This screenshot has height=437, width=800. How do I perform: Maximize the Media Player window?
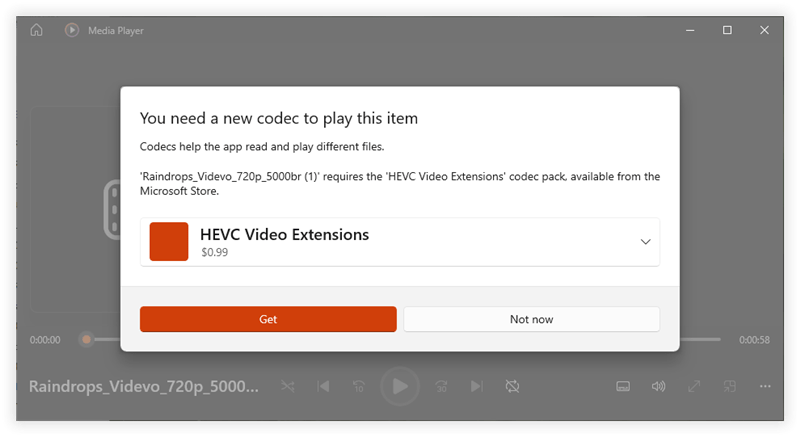[x=727, y=30]
